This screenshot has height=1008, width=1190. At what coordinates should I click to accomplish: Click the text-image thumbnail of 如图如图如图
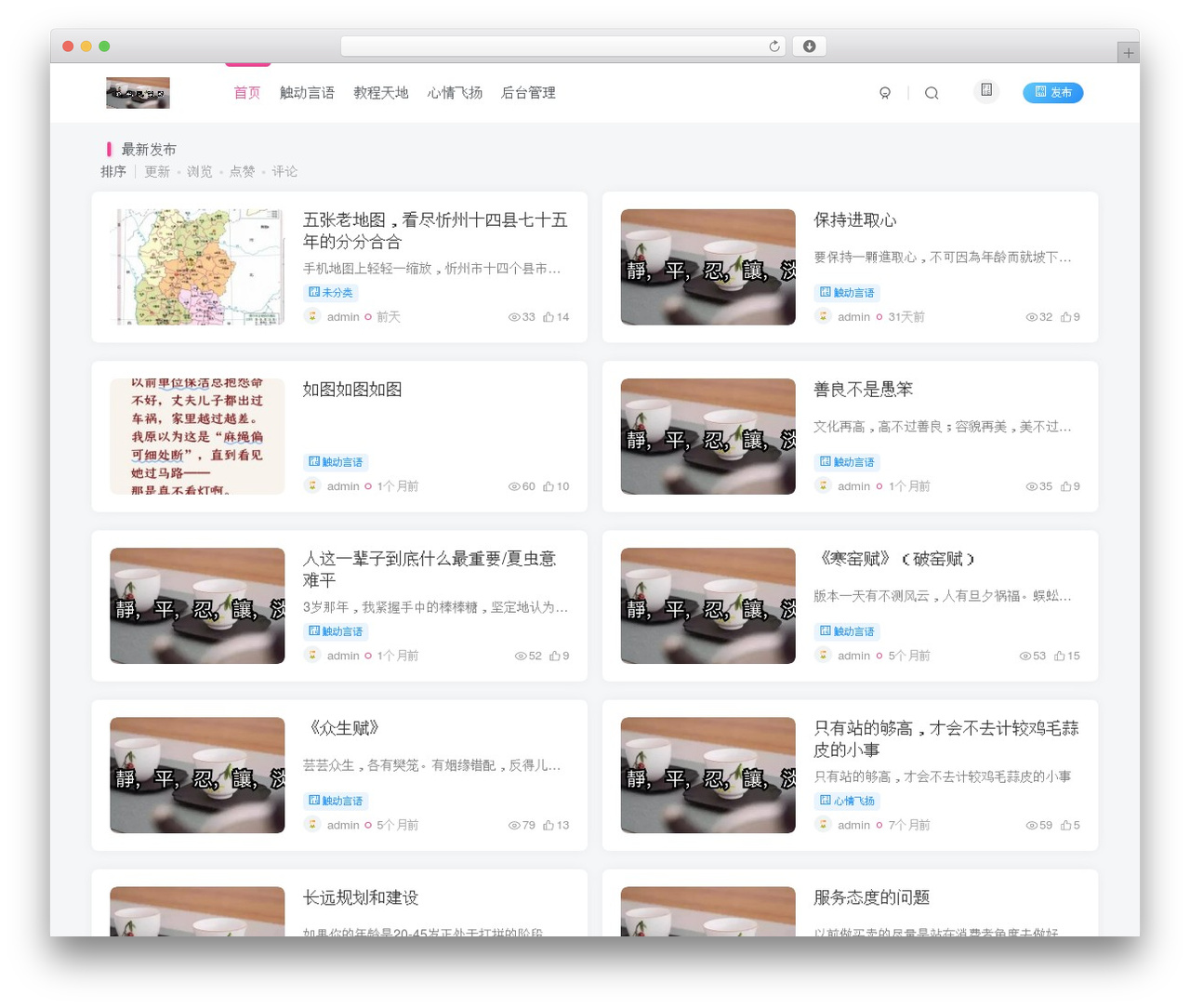point(197,436)
